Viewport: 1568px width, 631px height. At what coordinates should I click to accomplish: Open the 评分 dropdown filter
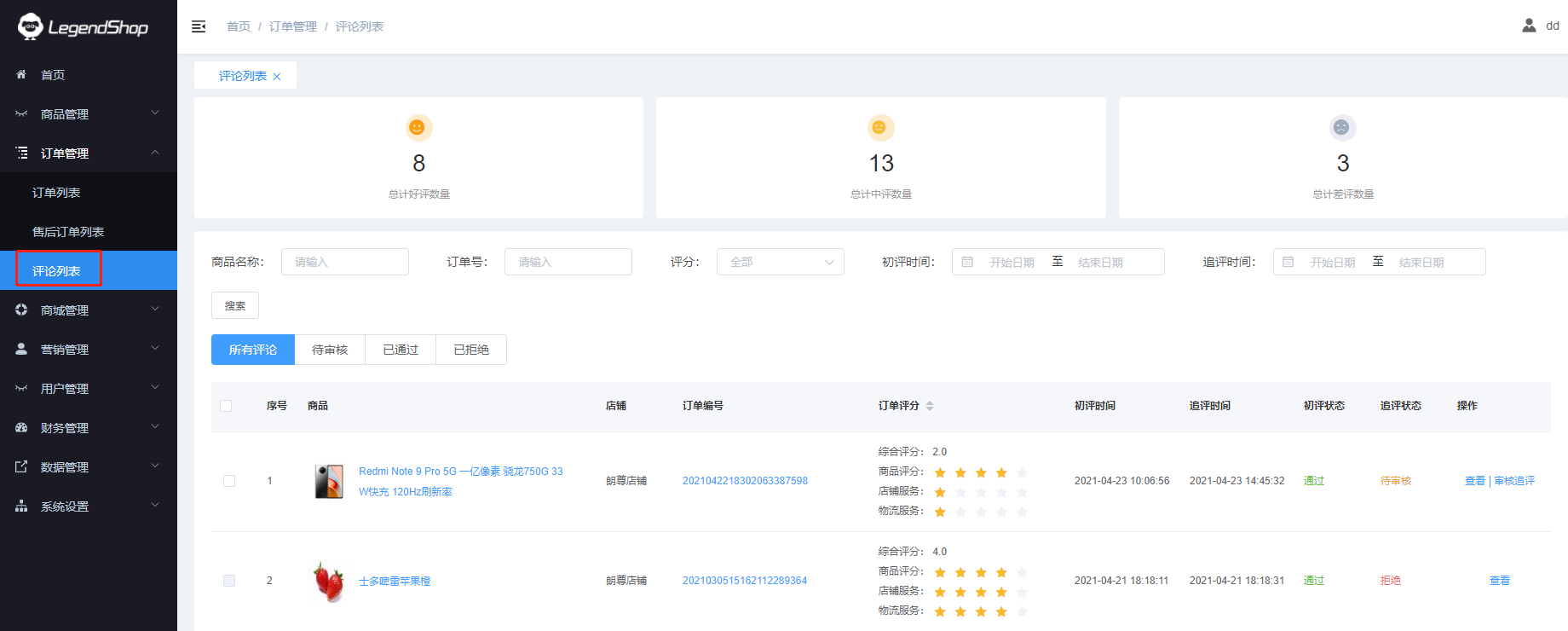tap(780, 262)
